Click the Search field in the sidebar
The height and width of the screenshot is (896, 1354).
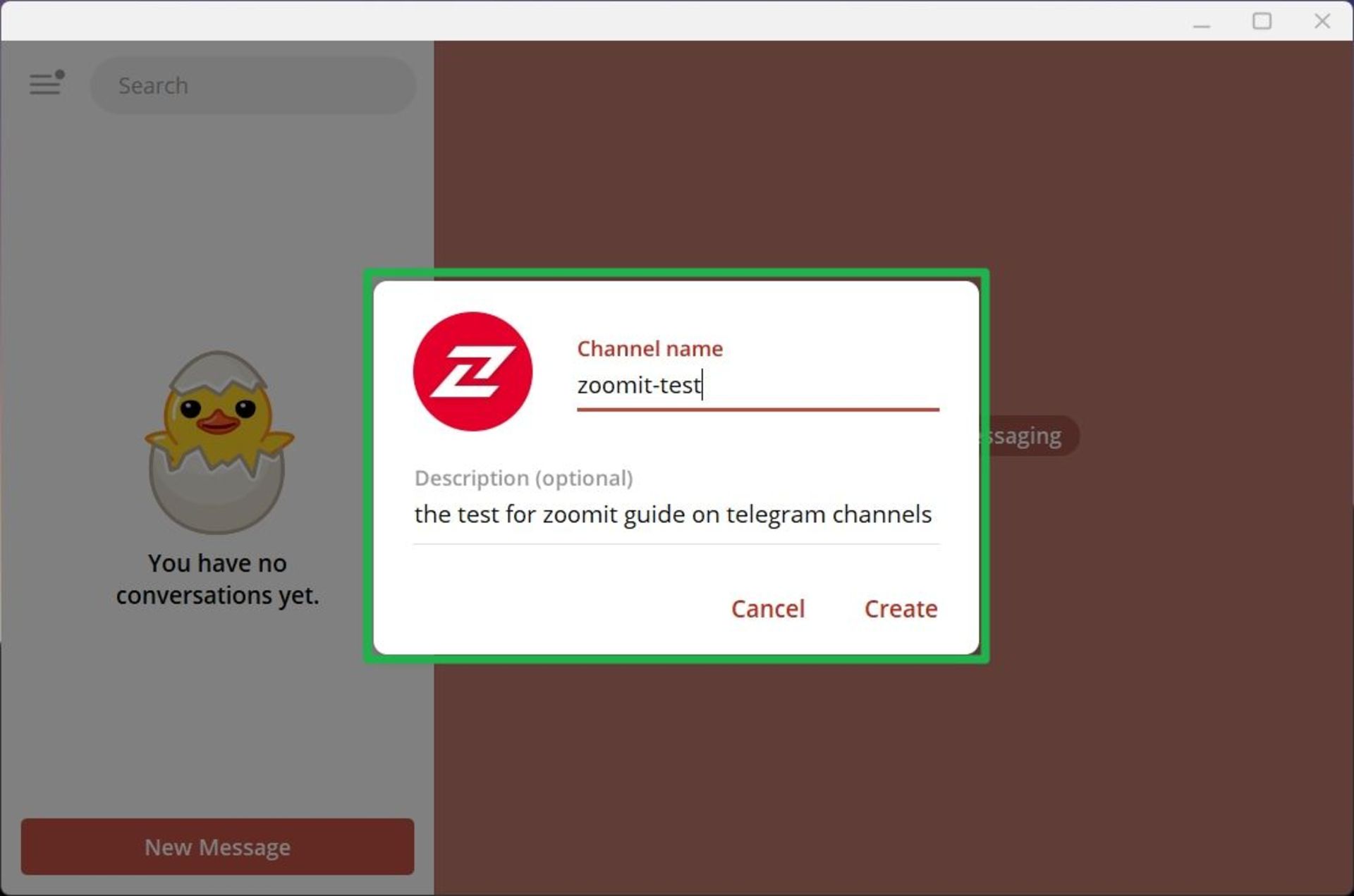[252, 85]
